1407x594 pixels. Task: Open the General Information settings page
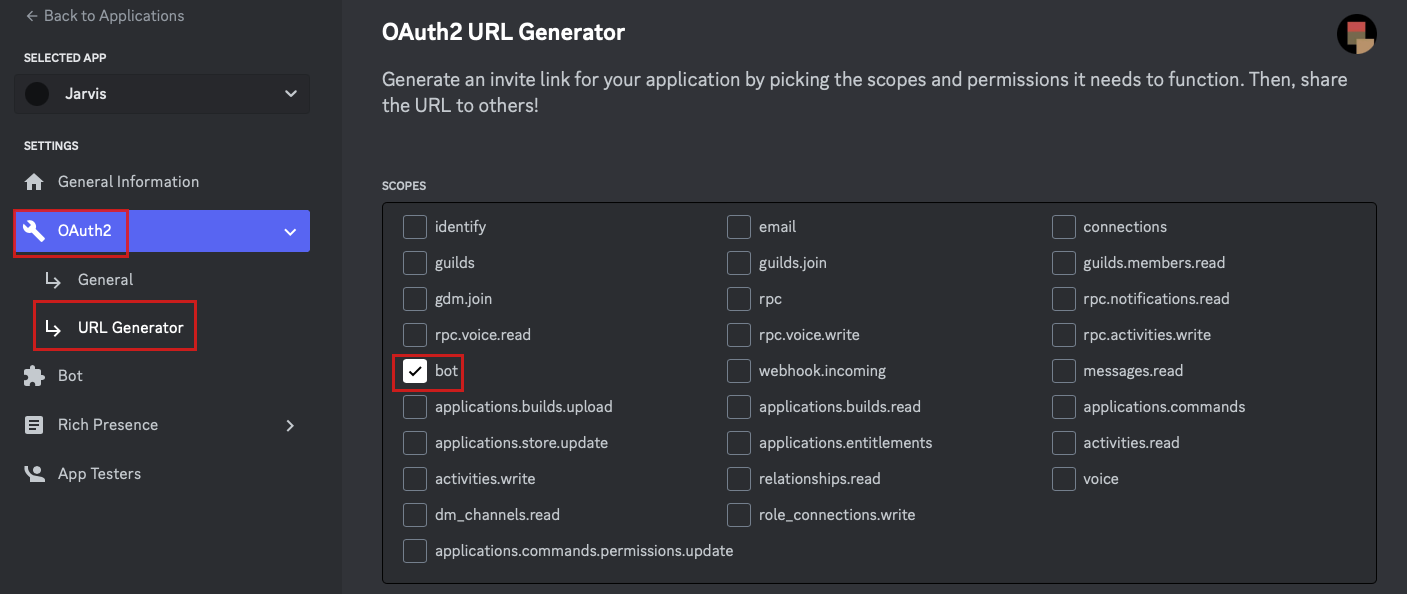pos(128,182)
